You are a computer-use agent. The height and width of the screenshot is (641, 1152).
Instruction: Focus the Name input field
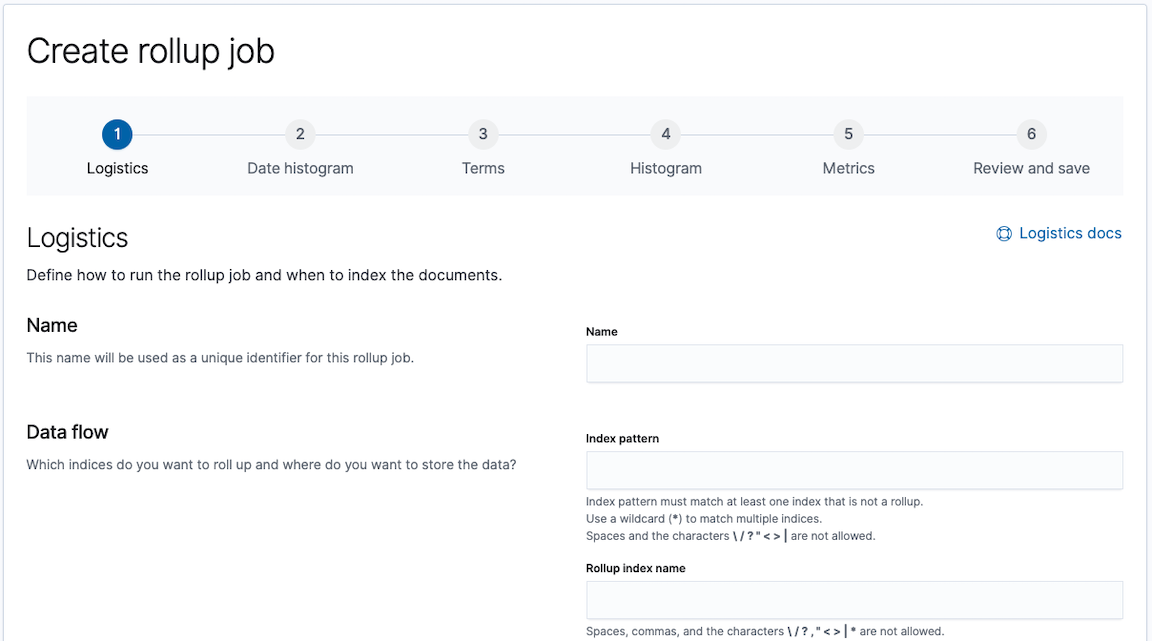(854, 364)
